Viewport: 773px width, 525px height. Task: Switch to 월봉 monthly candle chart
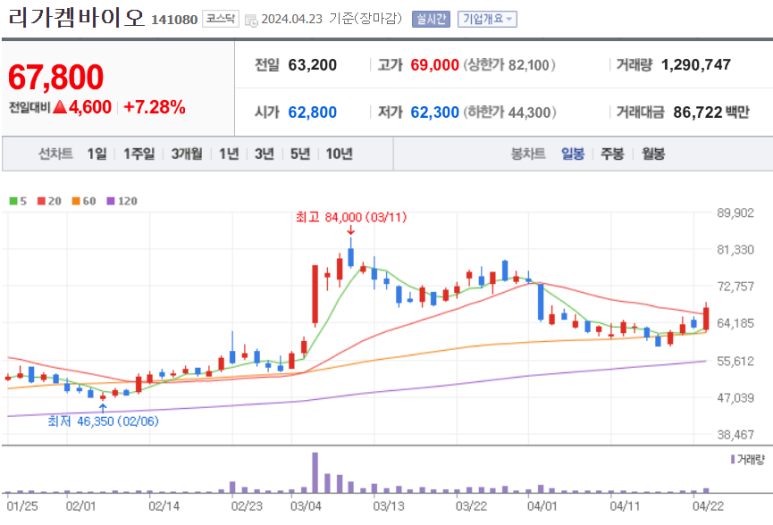click(x=653, y=154)
